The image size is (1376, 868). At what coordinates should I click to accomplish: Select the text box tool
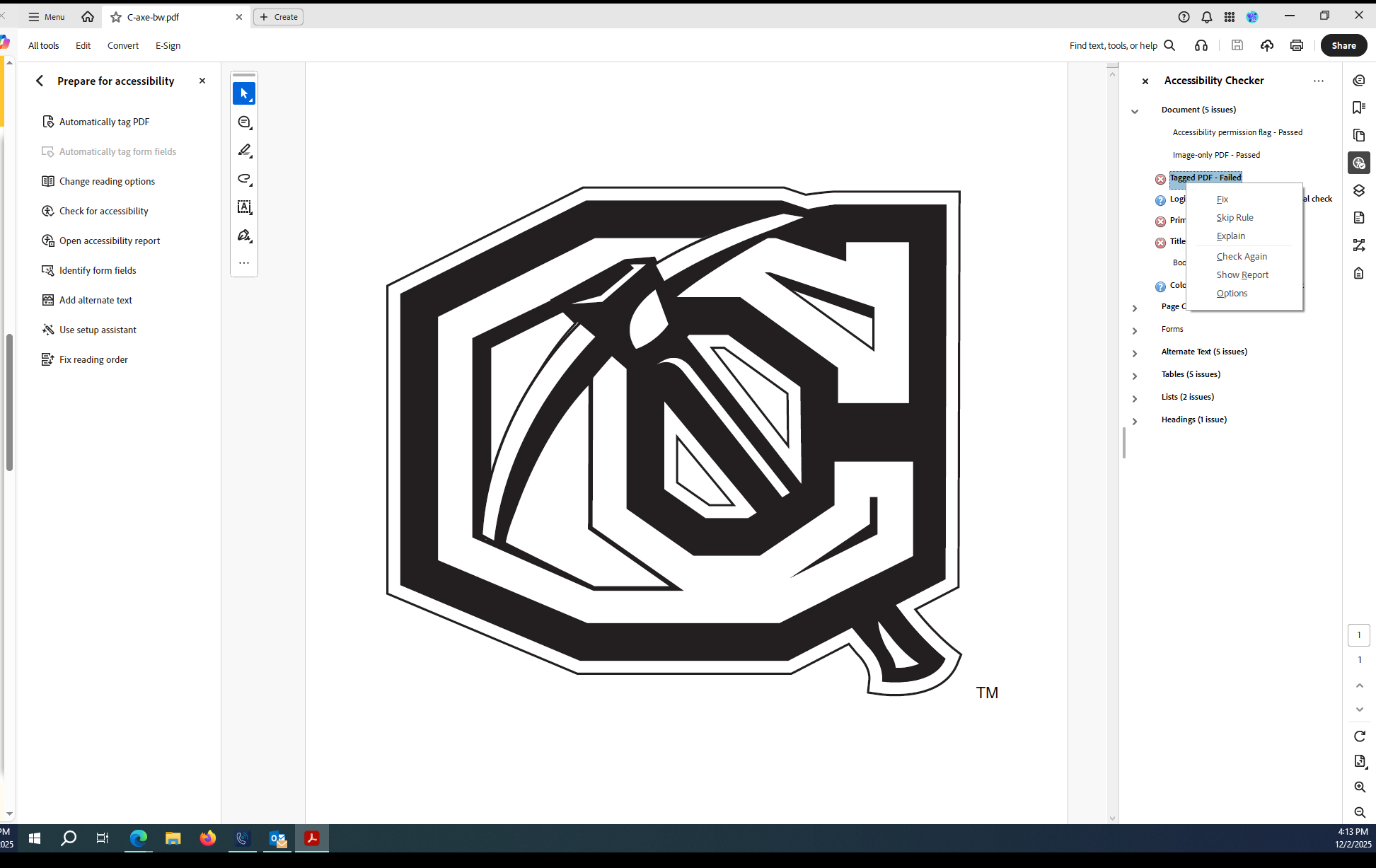244,207
